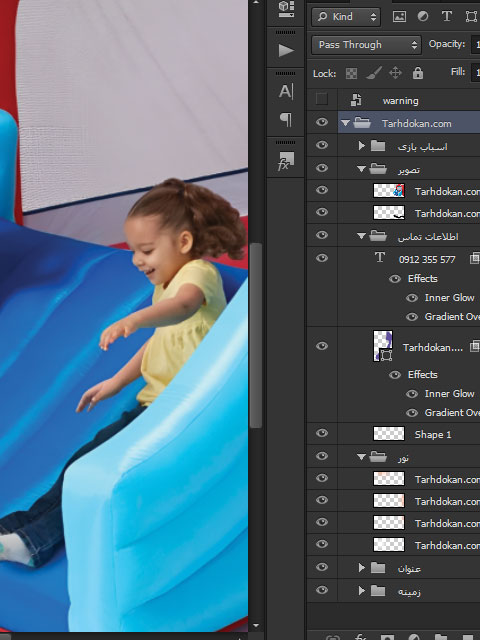Viewport: 480px width, 640px height.
Task: Select the 0912 355 577 layer name
Action: 427,259
